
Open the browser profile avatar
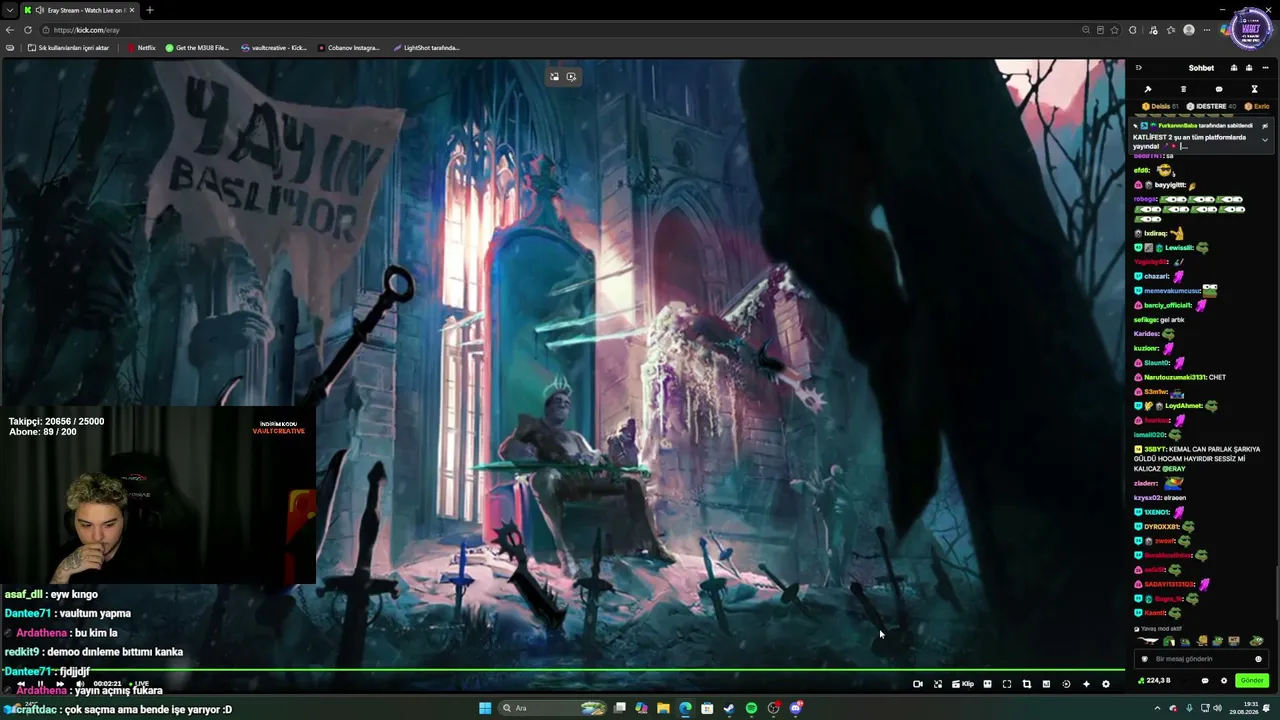point(1189,30)
